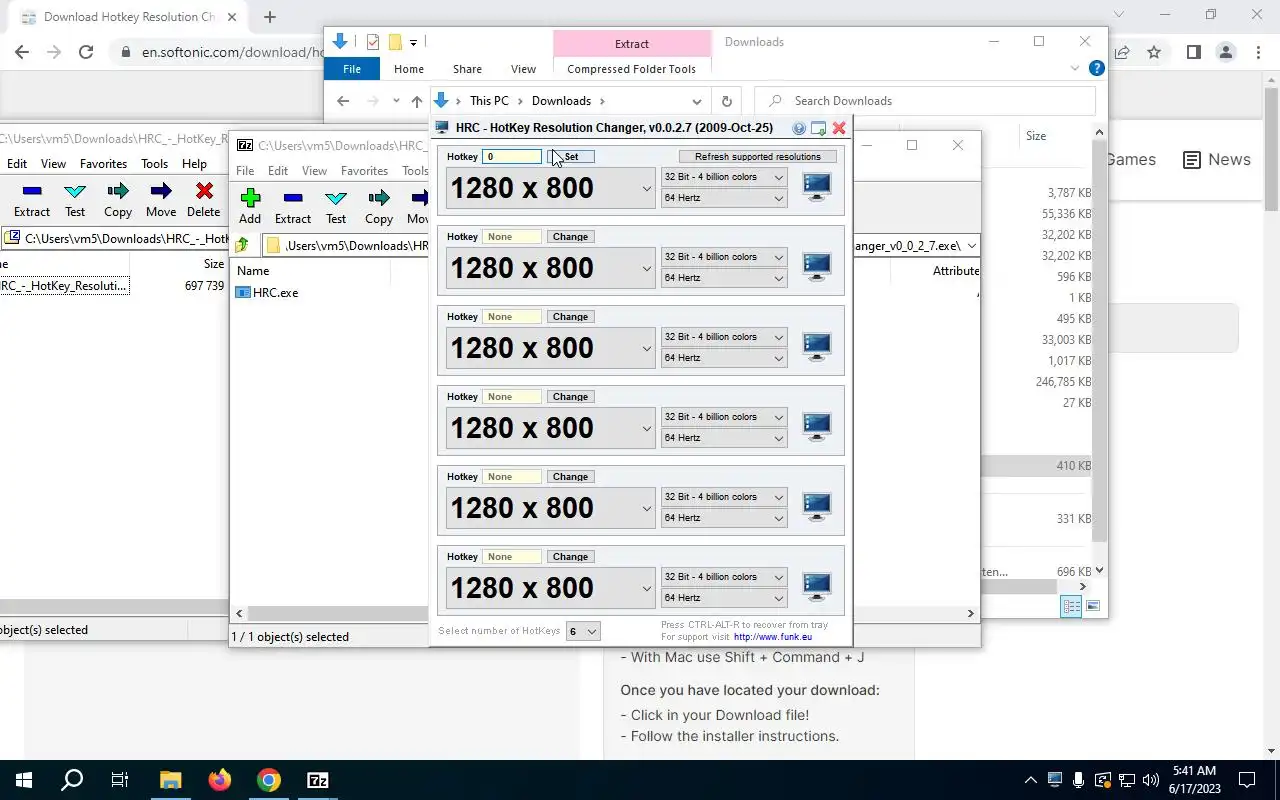The width and height of the screenshot is (1280, 800).
Task: Open Select number of HotKeys dropdown
Action: pos(583,631)
